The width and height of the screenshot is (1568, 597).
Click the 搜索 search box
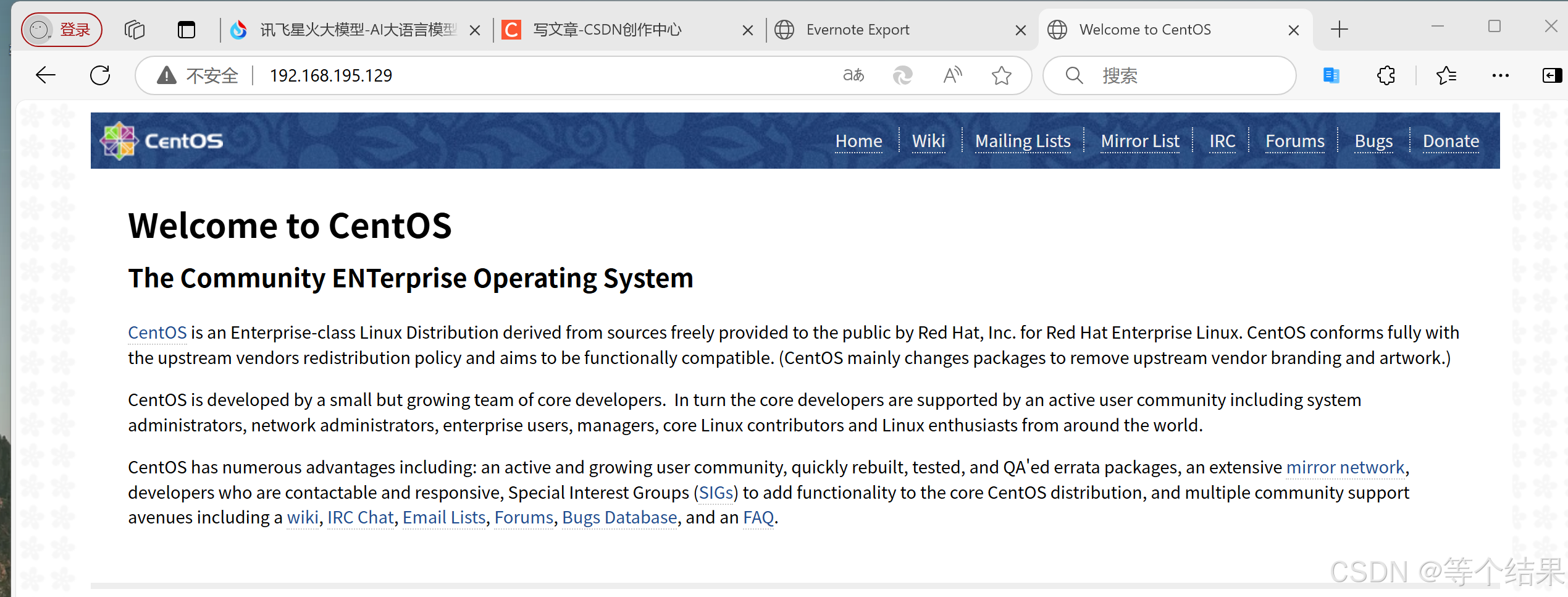[x=1170, y=75]
